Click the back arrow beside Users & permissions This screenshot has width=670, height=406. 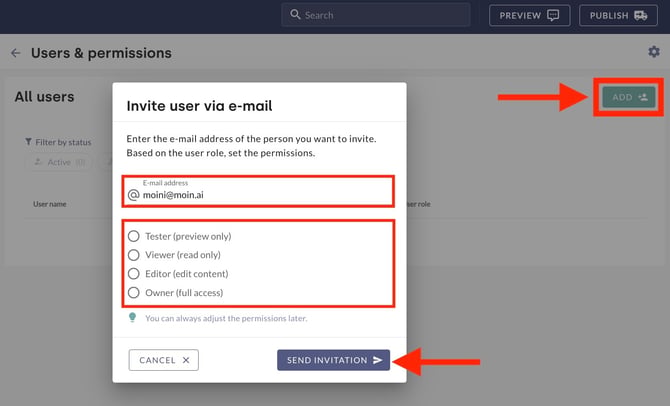pos(16,53)
